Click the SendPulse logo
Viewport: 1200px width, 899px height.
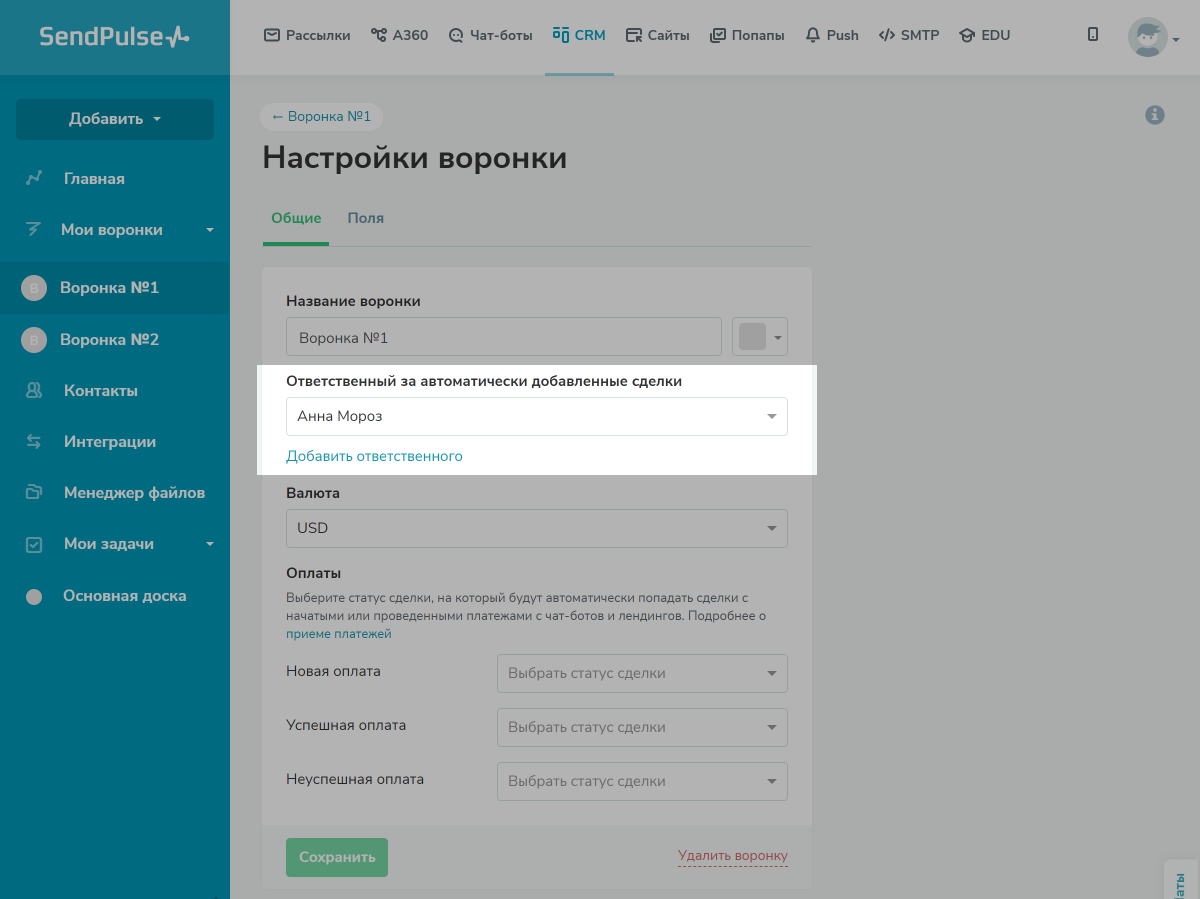coord(114,37)
